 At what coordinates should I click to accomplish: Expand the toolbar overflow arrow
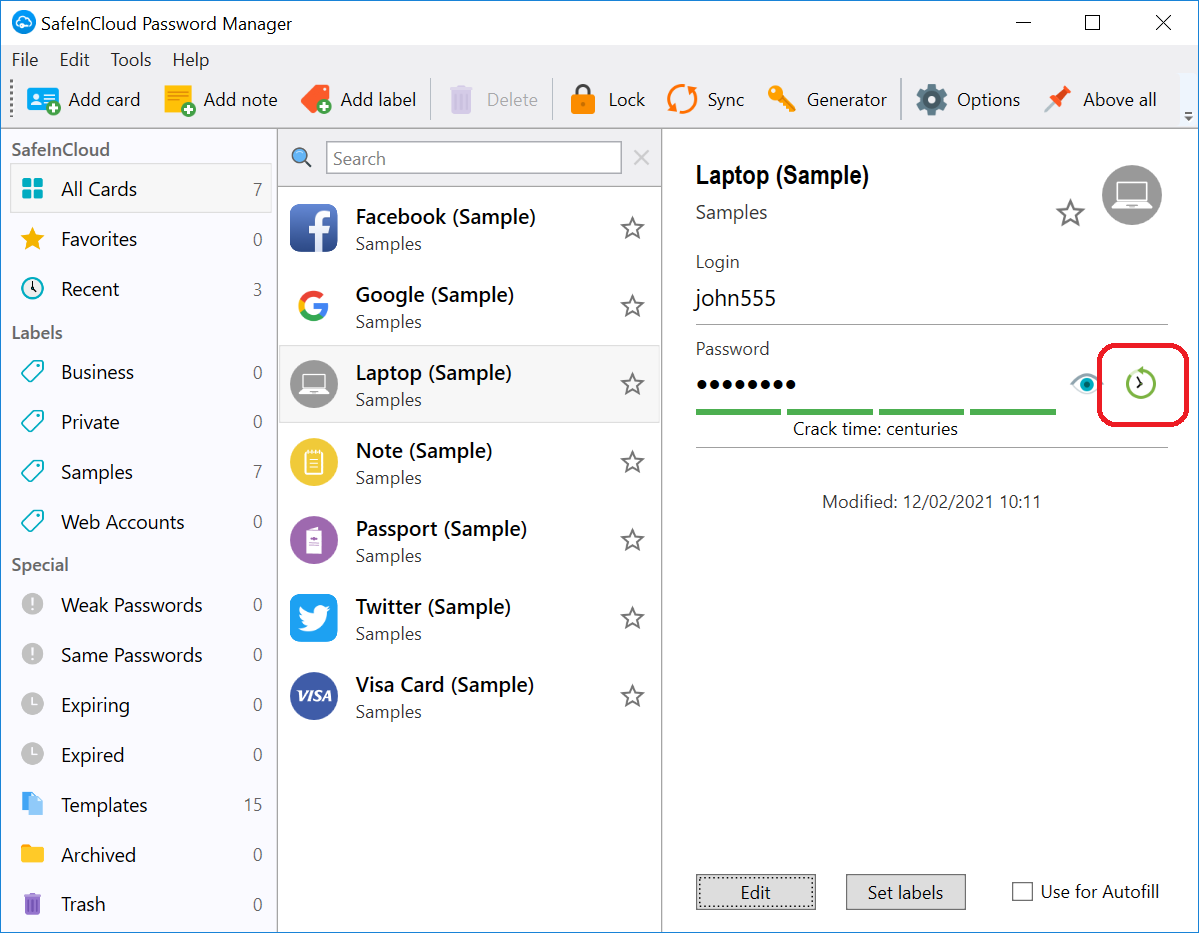coord(1188,116)
